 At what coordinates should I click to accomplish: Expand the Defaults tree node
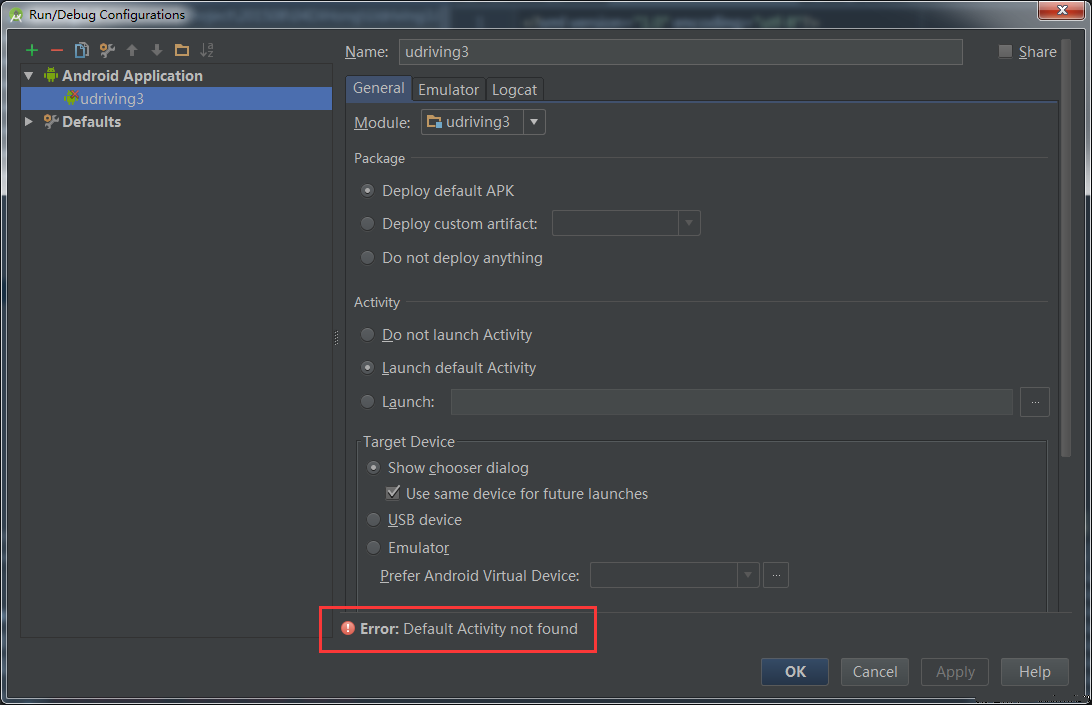click(x=29, y=122)
